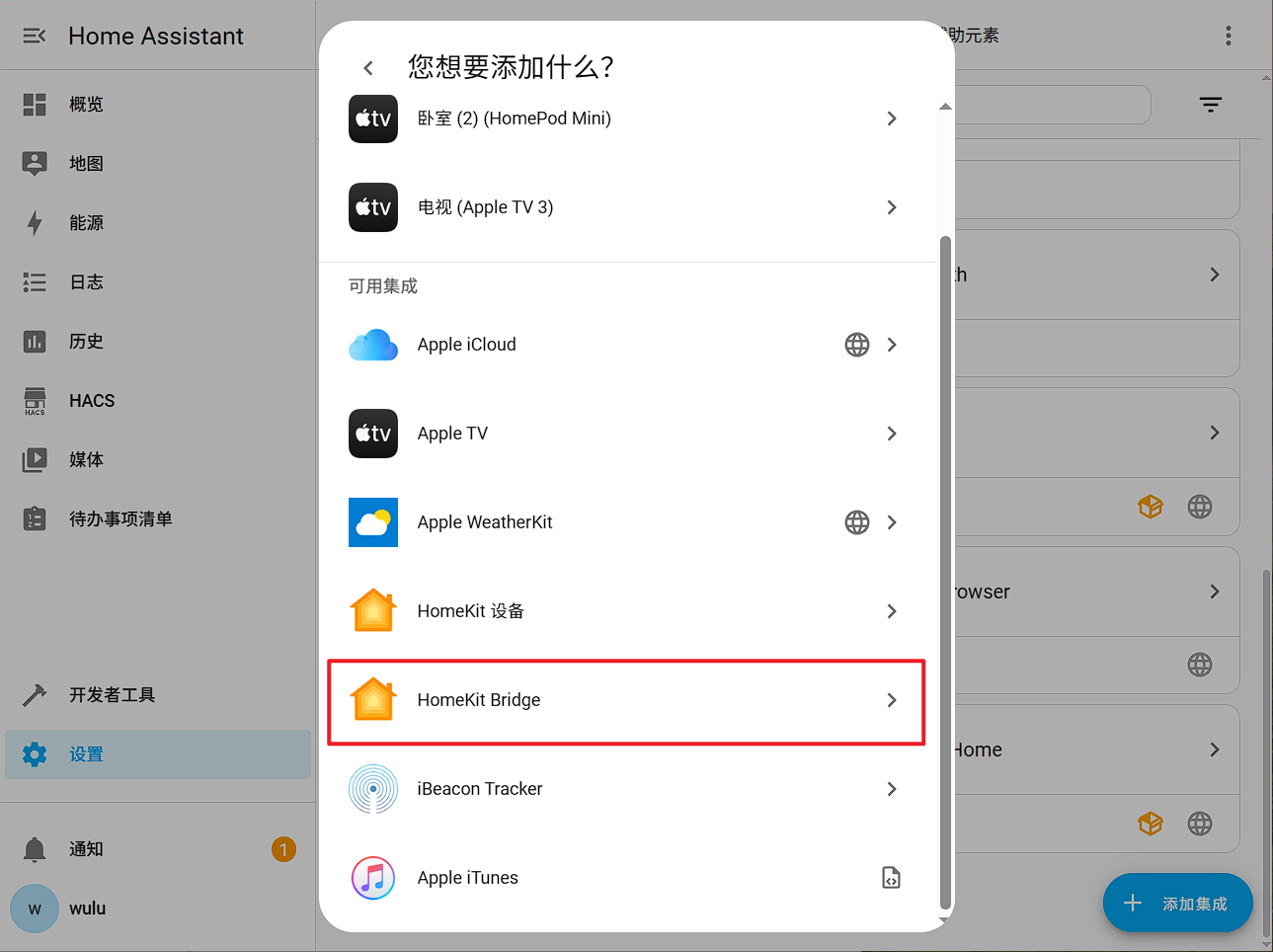Expand 电视 (Apple TV 3) chevron
Screen dimensions: 1273x952
pos(892,207)
